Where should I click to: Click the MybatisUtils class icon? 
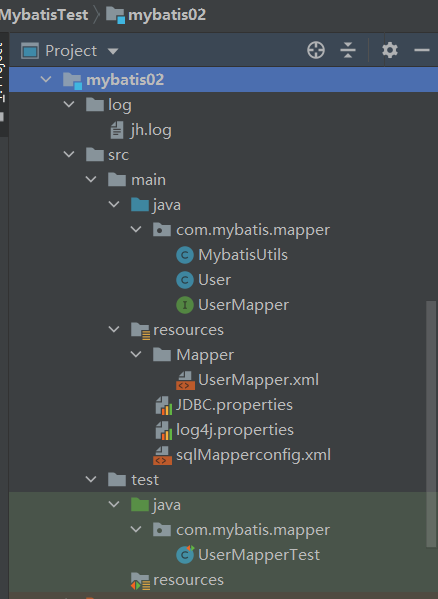[185, 255]
